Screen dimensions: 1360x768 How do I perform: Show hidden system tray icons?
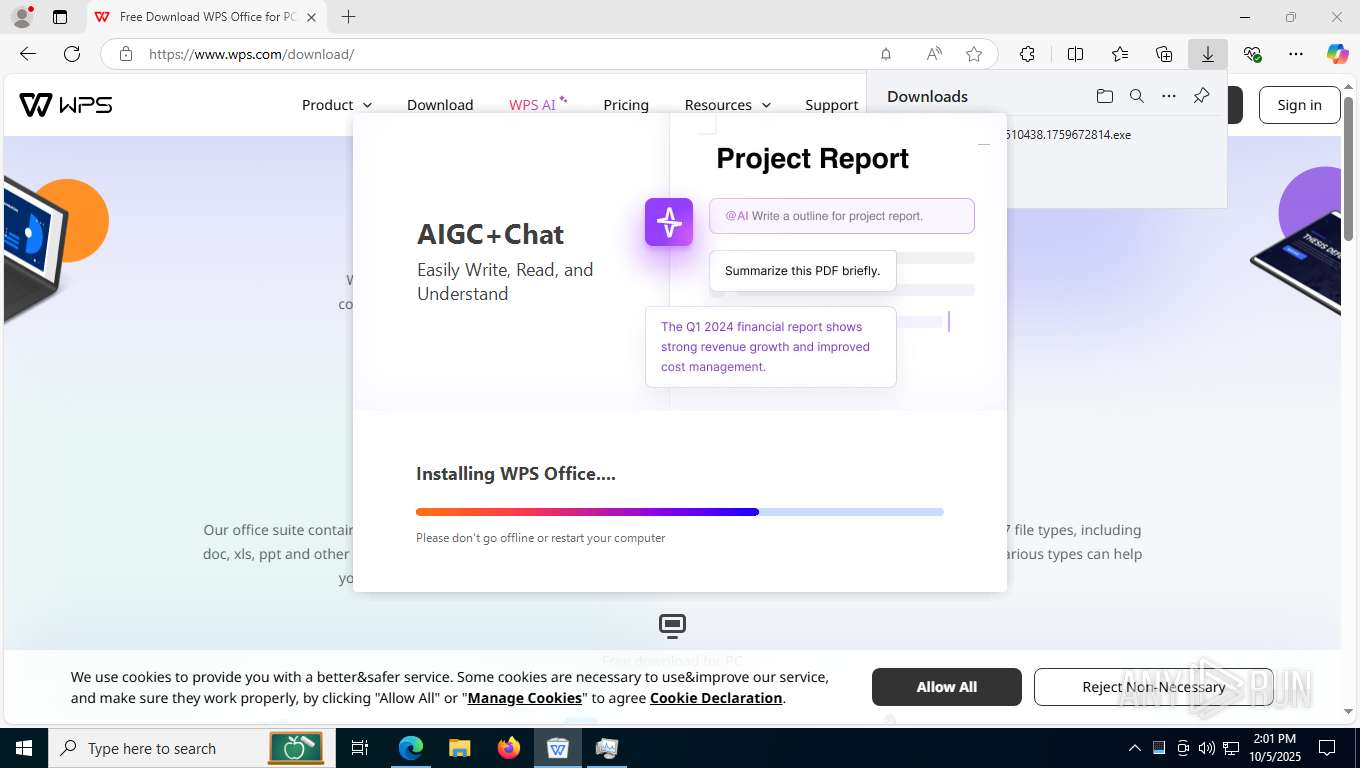tap(1135, 748)
